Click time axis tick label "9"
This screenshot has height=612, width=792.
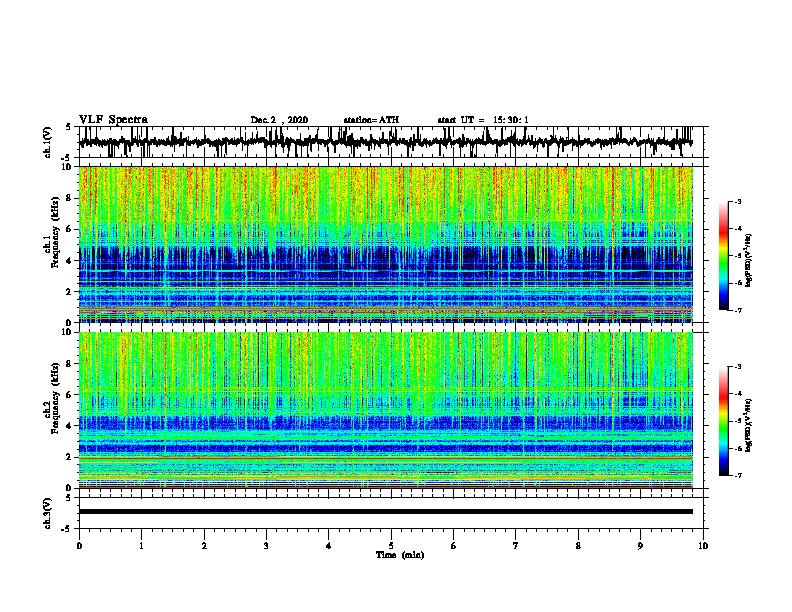640,546
